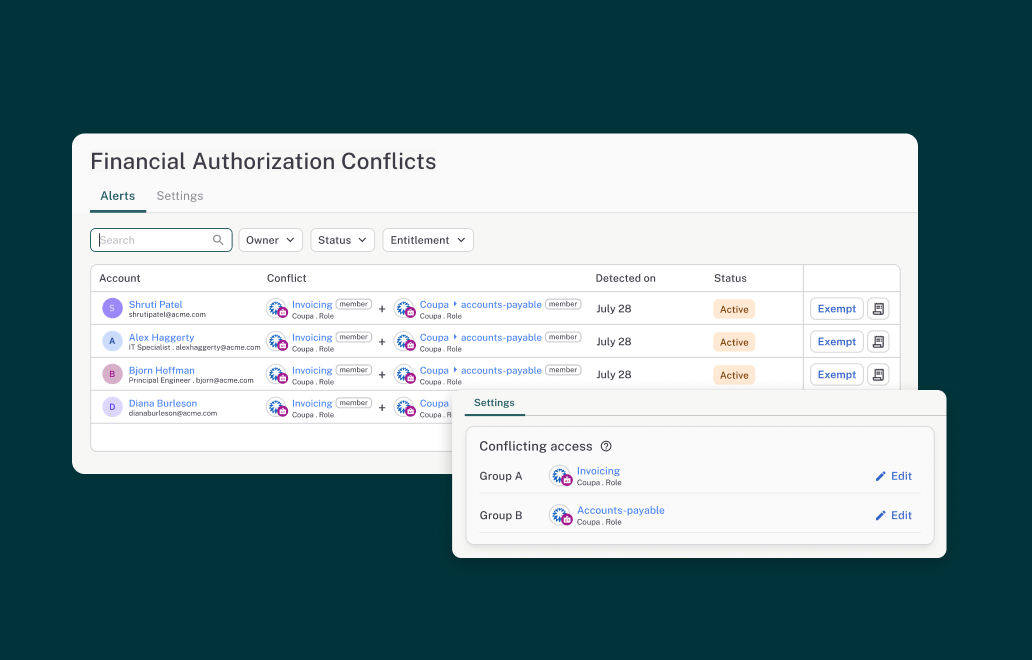1032x660 pixels.
Task: Click Coupa Invoicing icon in Shruti Patel's row
Action: pyautogui.click(x=277, y=309)
